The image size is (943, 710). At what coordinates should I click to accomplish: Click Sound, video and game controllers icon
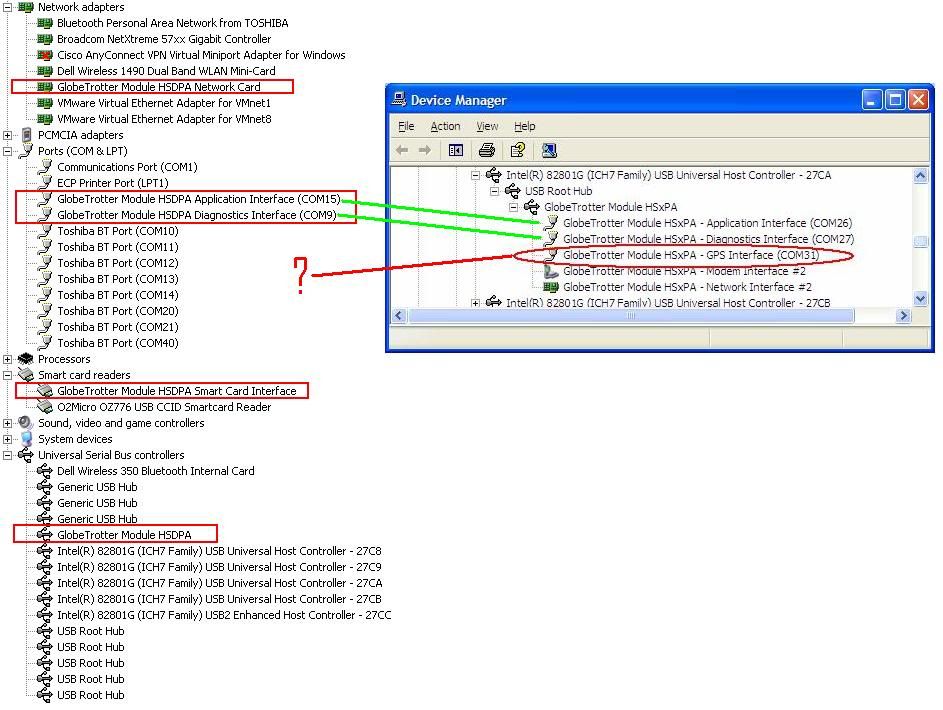pos(25,423)
